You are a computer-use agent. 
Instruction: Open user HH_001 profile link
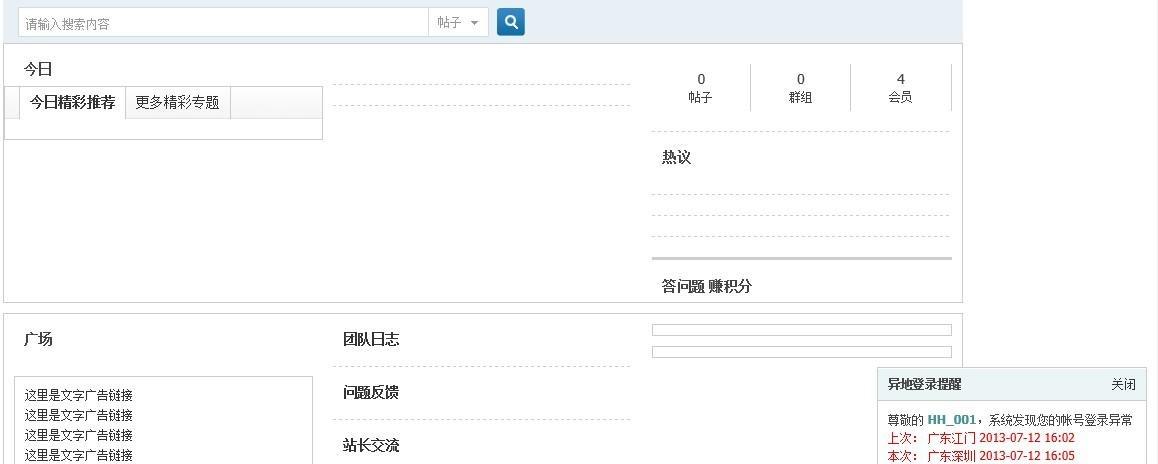point(952,420)
